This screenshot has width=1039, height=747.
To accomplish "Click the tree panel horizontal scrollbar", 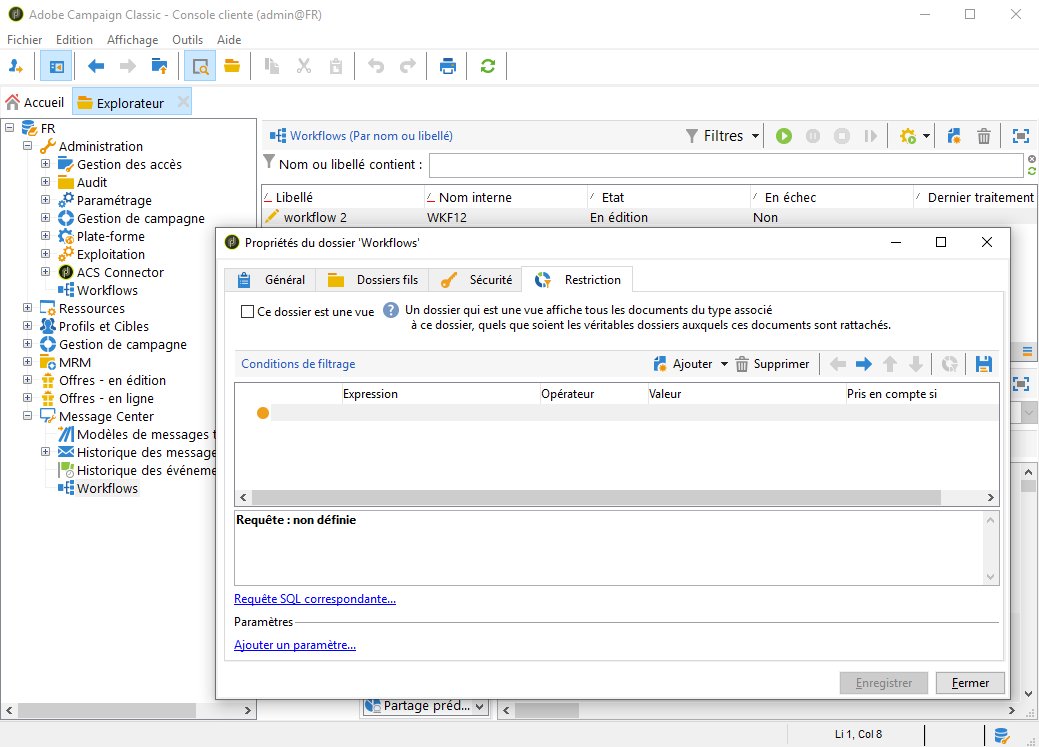I will 106,710.
